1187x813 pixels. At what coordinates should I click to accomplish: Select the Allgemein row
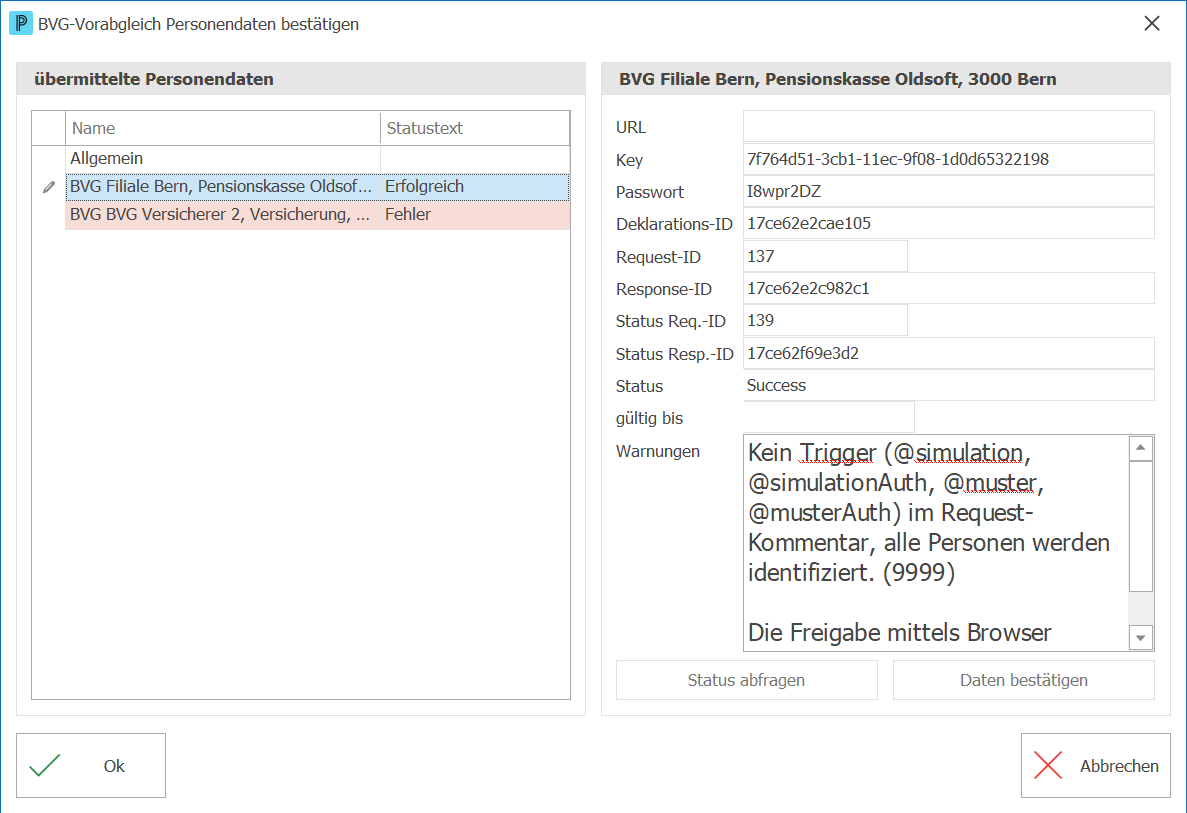[317, 158]
